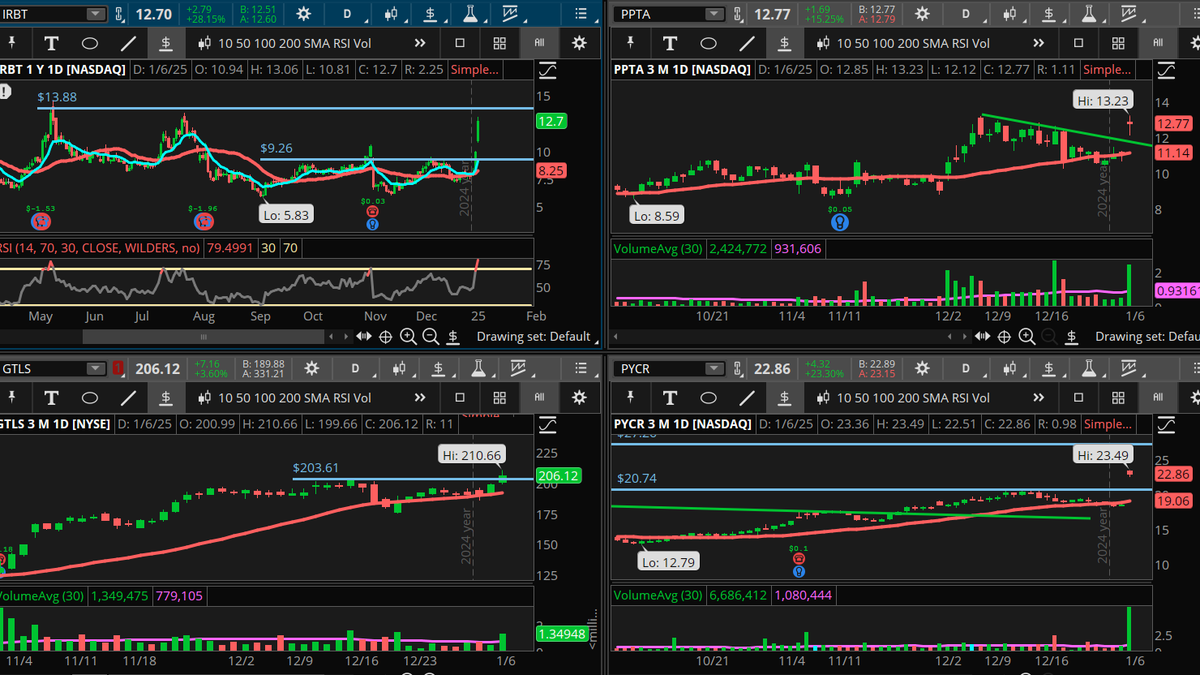This screenshot has width=1200, height=675.
Task: Open chart settings gear in IRBT header
Action: pos(306,14)
